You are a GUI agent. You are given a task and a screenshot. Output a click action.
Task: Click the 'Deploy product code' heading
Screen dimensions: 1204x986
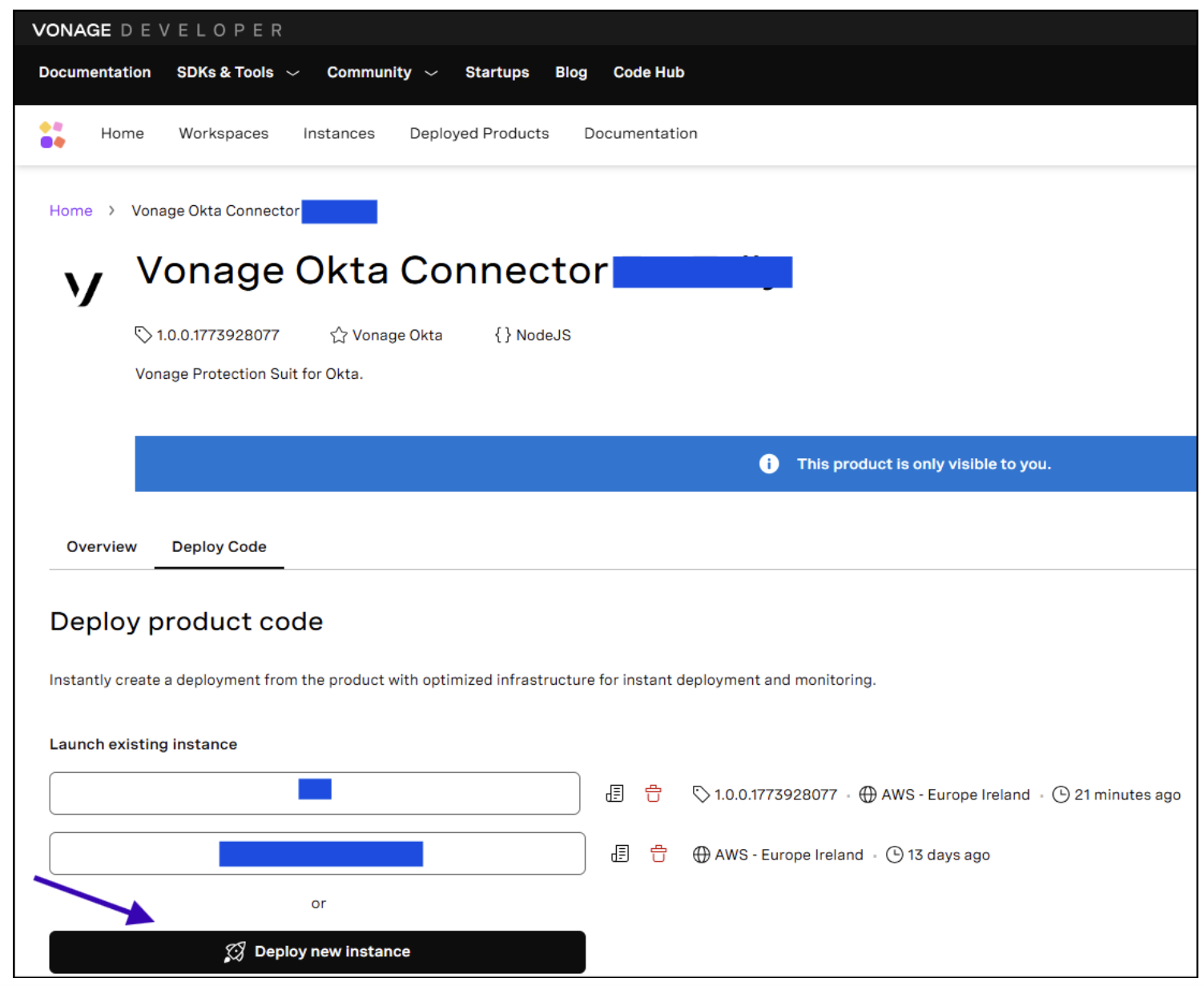(x=186, y=622)
